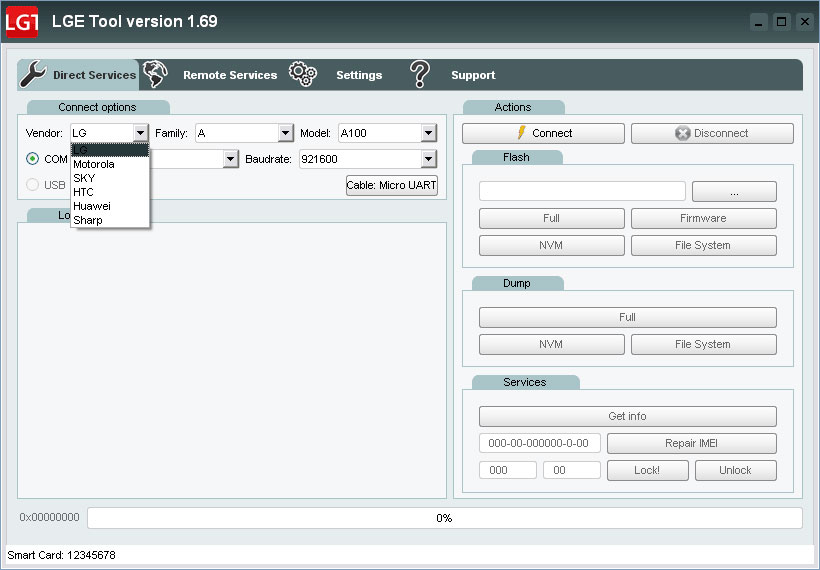Click the Disconnect button
This screenshot has width=820, height=570.
click(712, 133)
